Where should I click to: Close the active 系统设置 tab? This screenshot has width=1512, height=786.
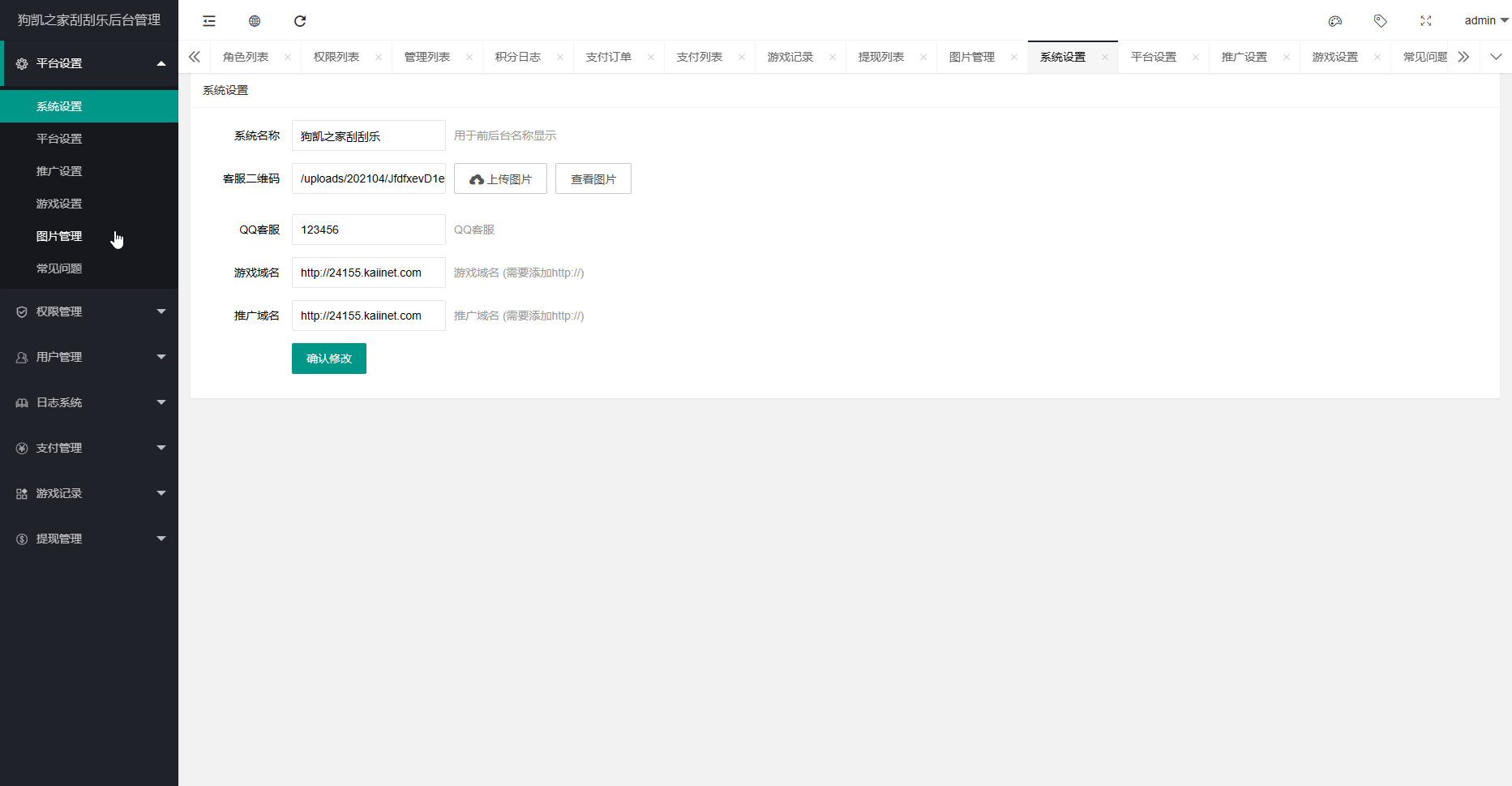(x=1105, y=57)
